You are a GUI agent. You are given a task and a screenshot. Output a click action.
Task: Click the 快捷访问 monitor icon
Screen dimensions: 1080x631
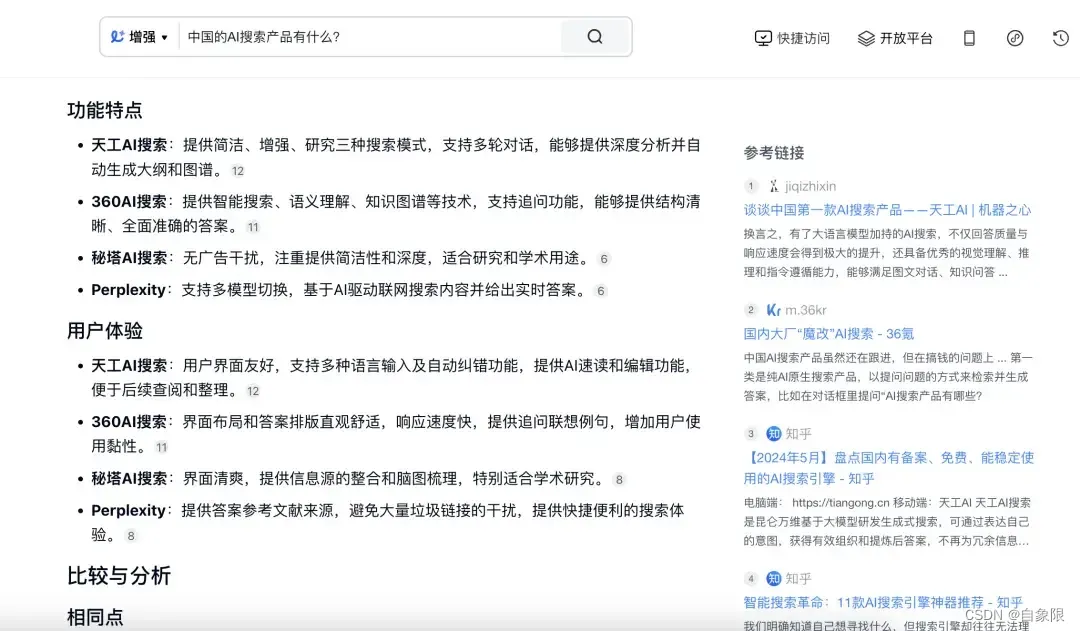tap(763, 38)
